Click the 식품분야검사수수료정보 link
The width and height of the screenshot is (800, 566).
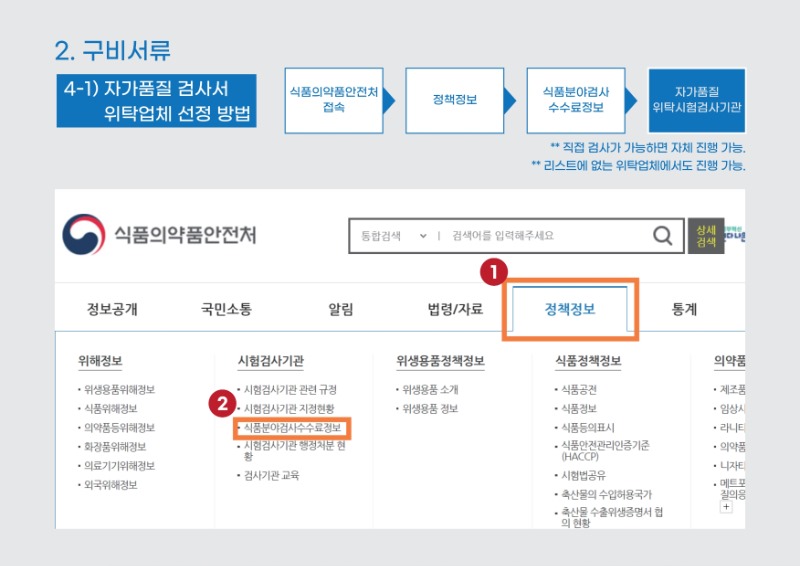pyautogui.click(x=292, y=428)
